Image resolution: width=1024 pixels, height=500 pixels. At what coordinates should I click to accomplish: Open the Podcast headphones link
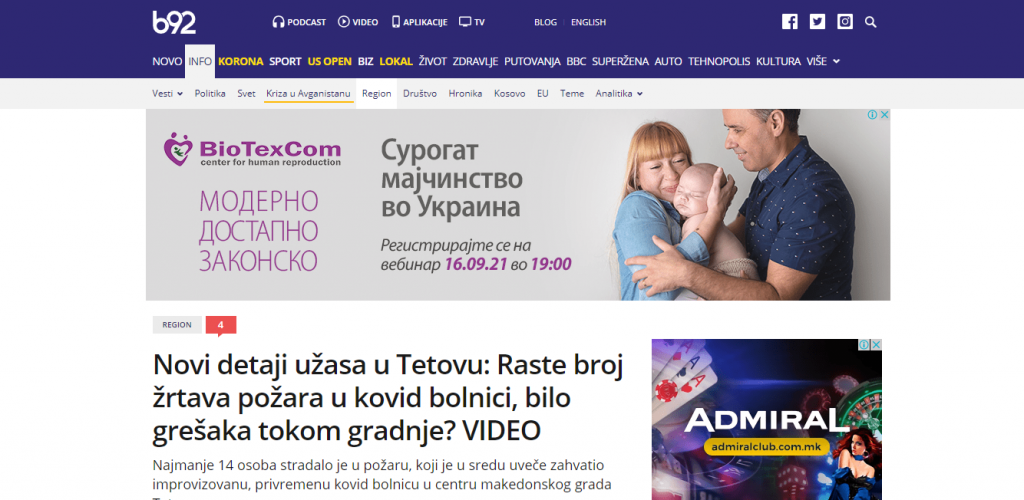click(x=299, y=22)
